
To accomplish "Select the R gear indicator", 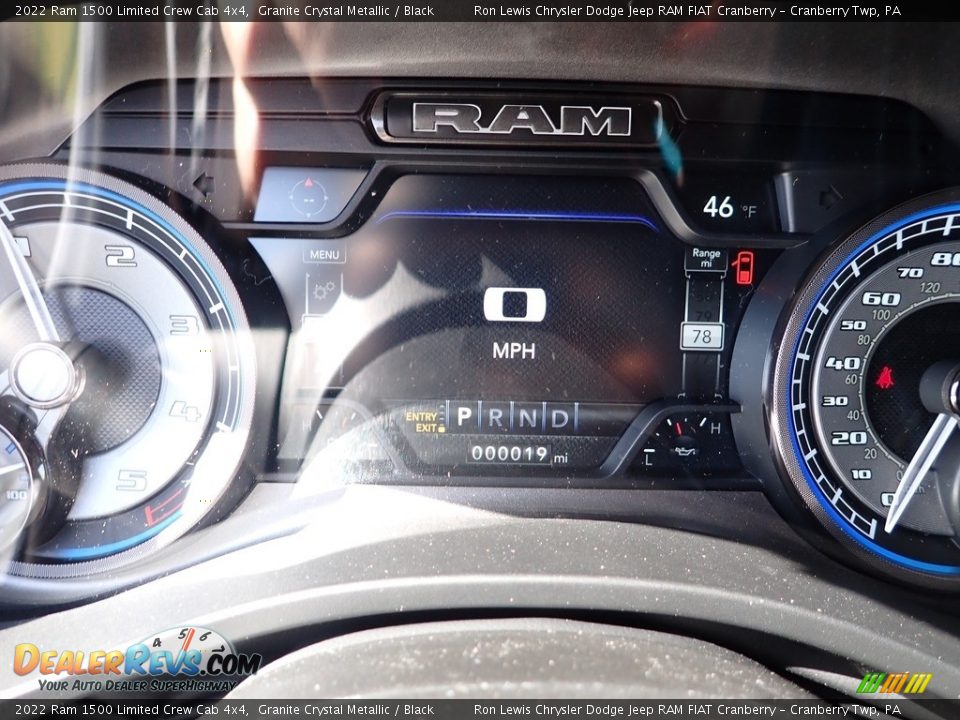I will (495, 418).
